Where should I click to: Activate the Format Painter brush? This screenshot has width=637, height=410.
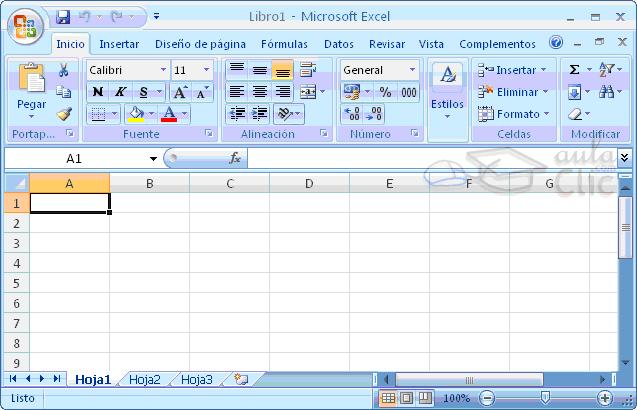point(64,114)
